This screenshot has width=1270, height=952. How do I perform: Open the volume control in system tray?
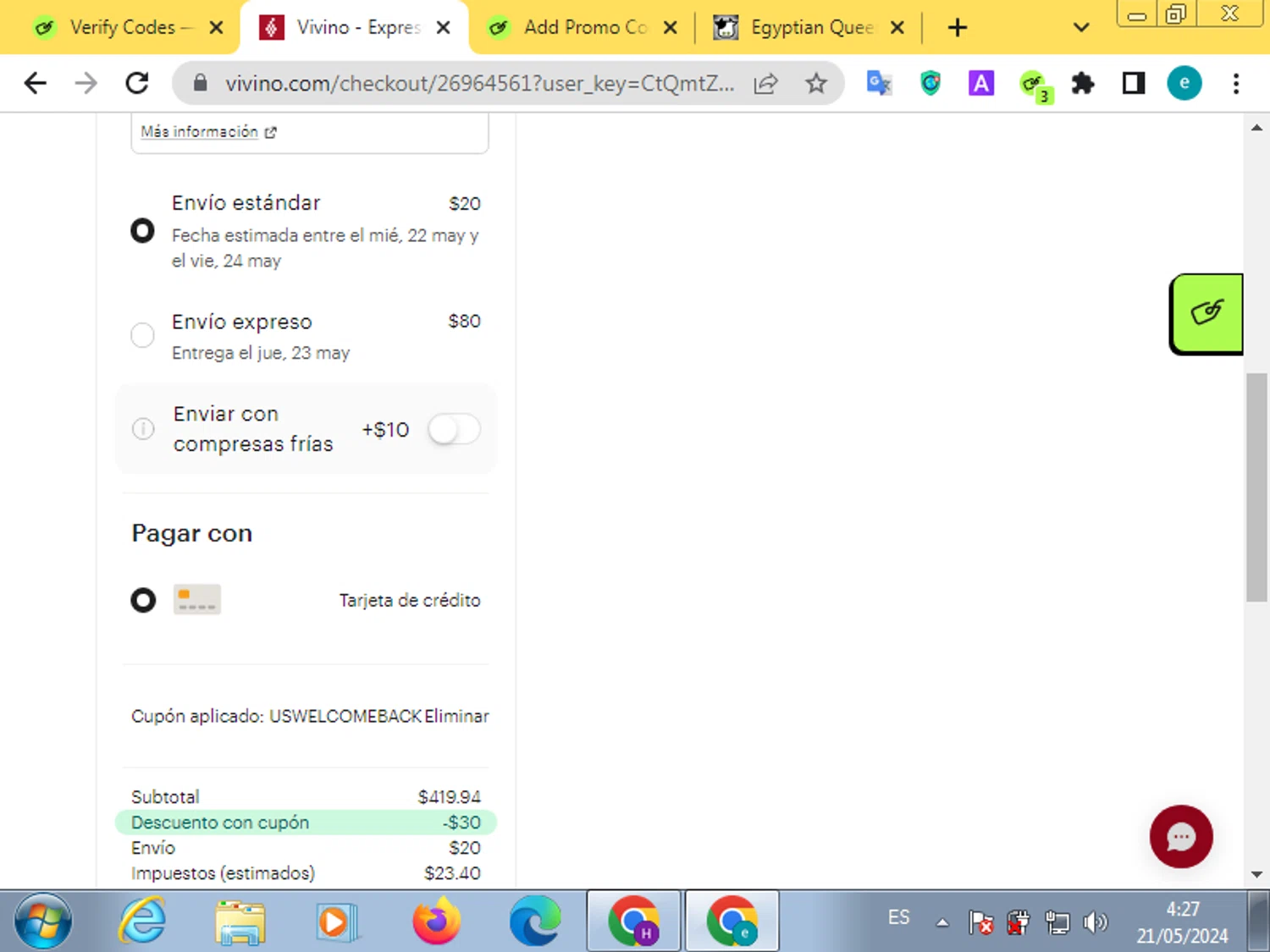tap(1096, 922)
